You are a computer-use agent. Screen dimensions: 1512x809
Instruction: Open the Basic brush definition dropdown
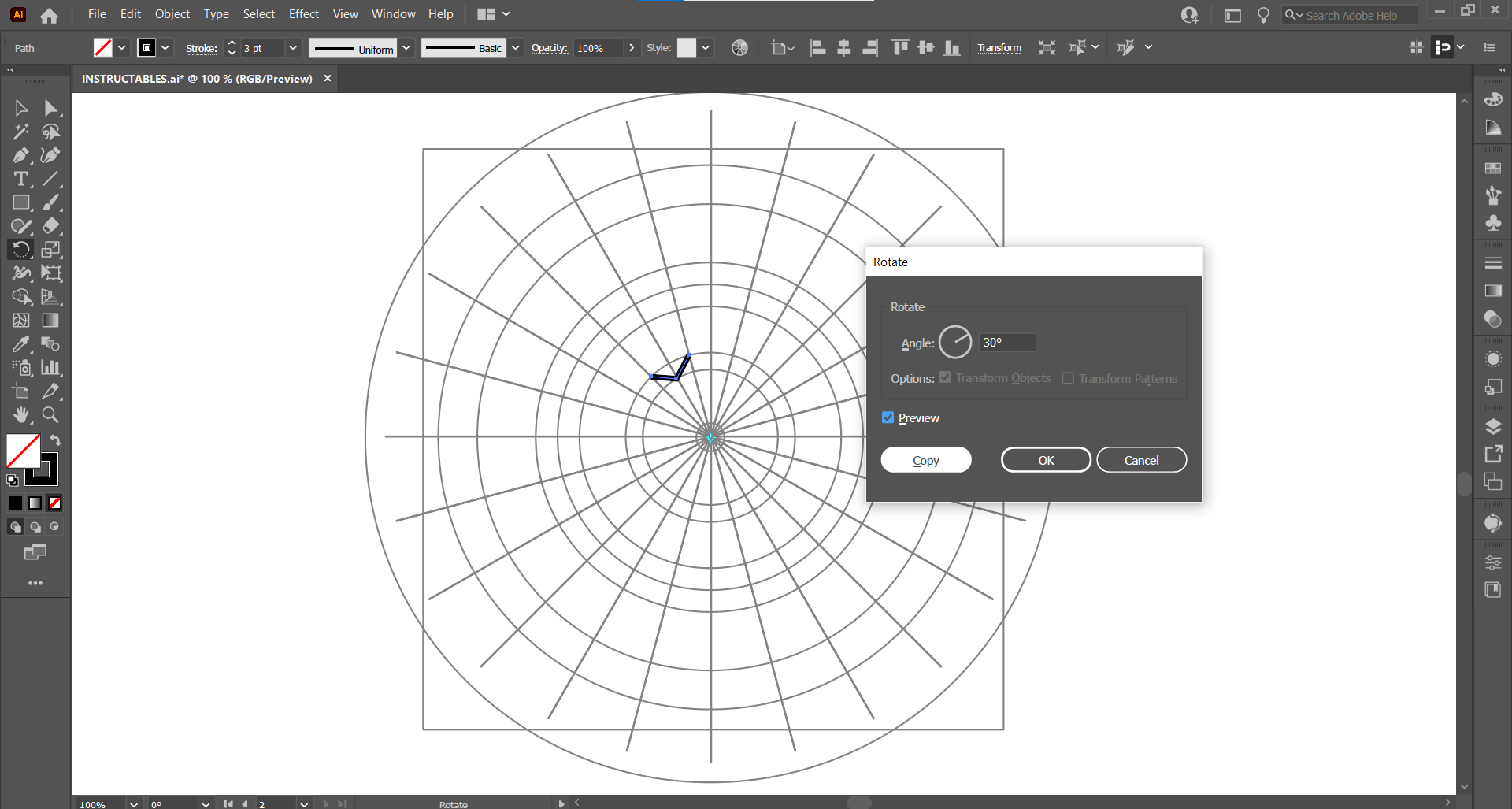click(x=515, y=48)
